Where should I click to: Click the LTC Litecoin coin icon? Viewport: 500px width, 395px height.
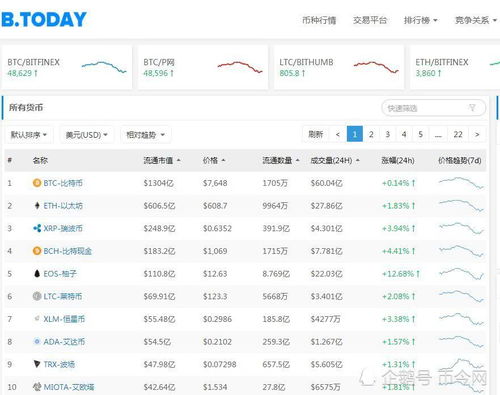37,296
